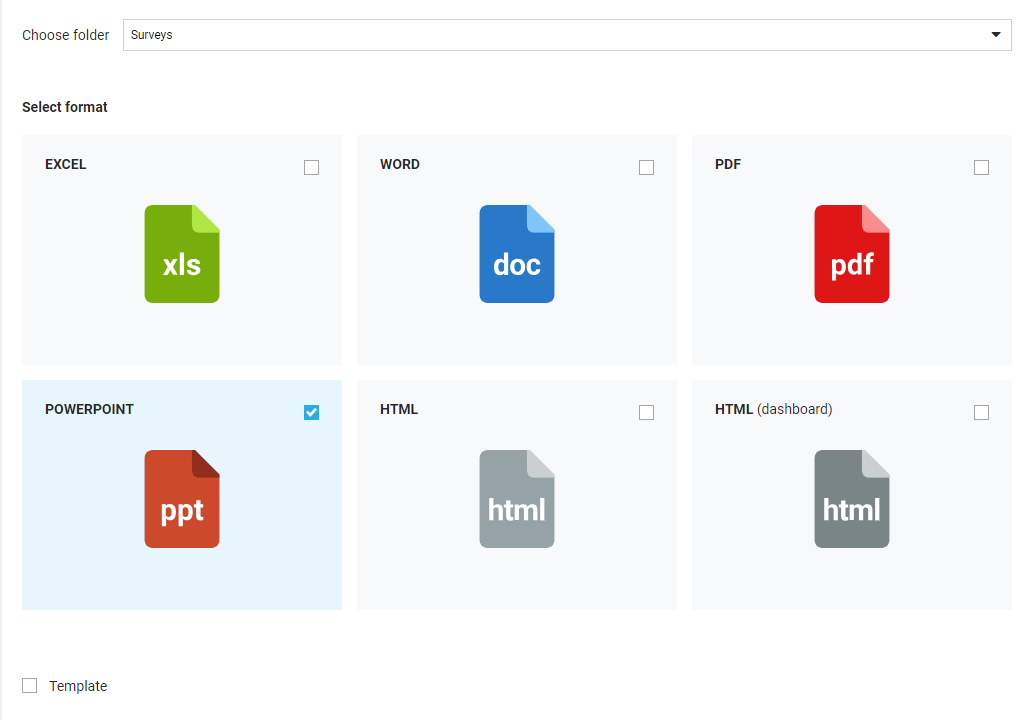This screenshot has width=1032, height=720.
Task: Click the POWERPOINT card title
Action: pos(90,409)
